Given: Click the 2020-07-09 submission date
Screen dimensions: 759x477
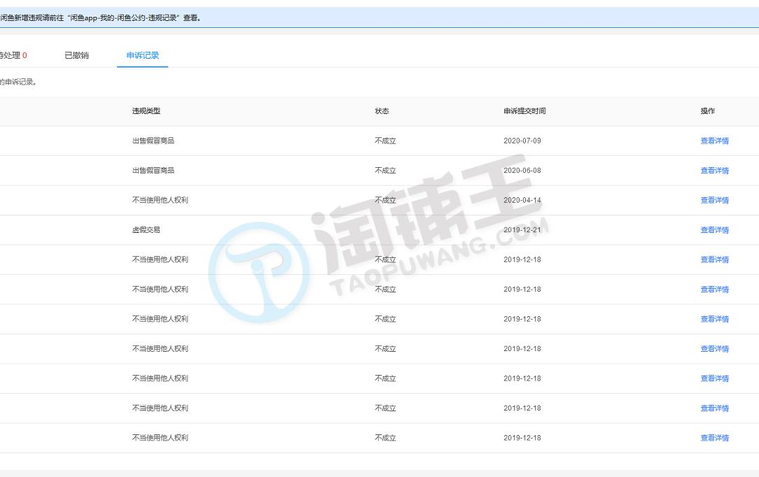Looking at the screenshot, I should 522,141.
